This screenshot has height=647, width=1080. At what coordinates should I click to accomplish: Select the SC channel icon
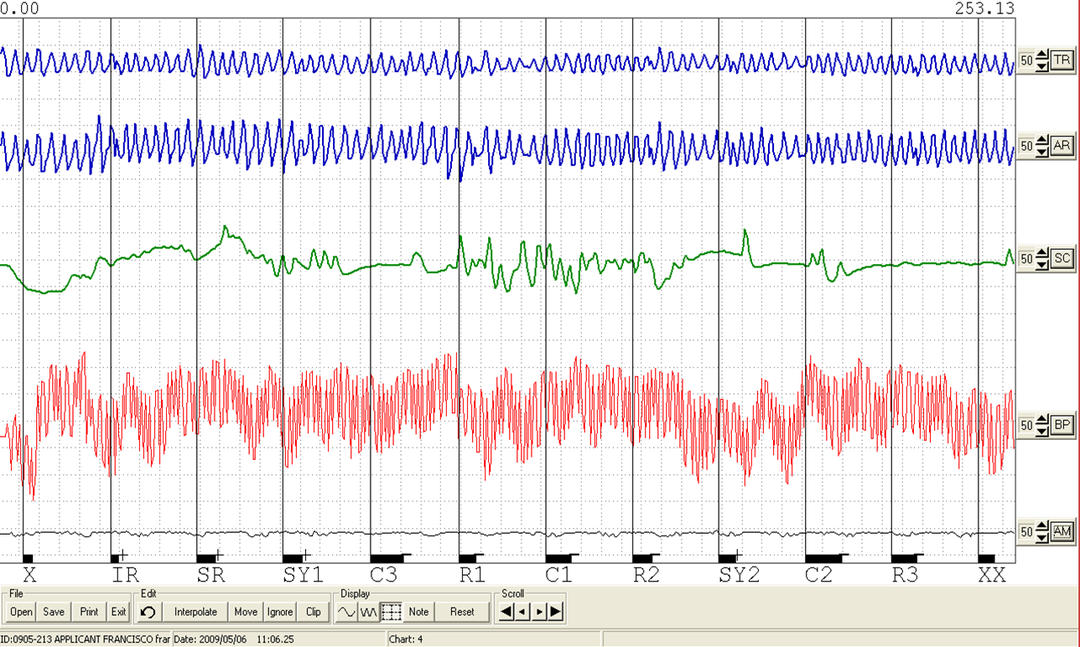(1063, 259)
